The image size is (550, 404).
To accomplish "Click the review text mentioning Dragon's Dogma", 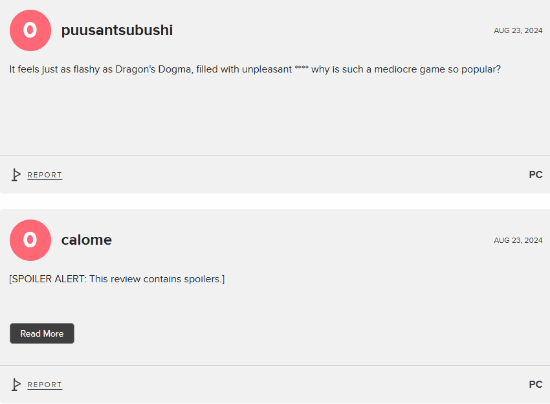I will pyautogui.click(x=255, y=69).
